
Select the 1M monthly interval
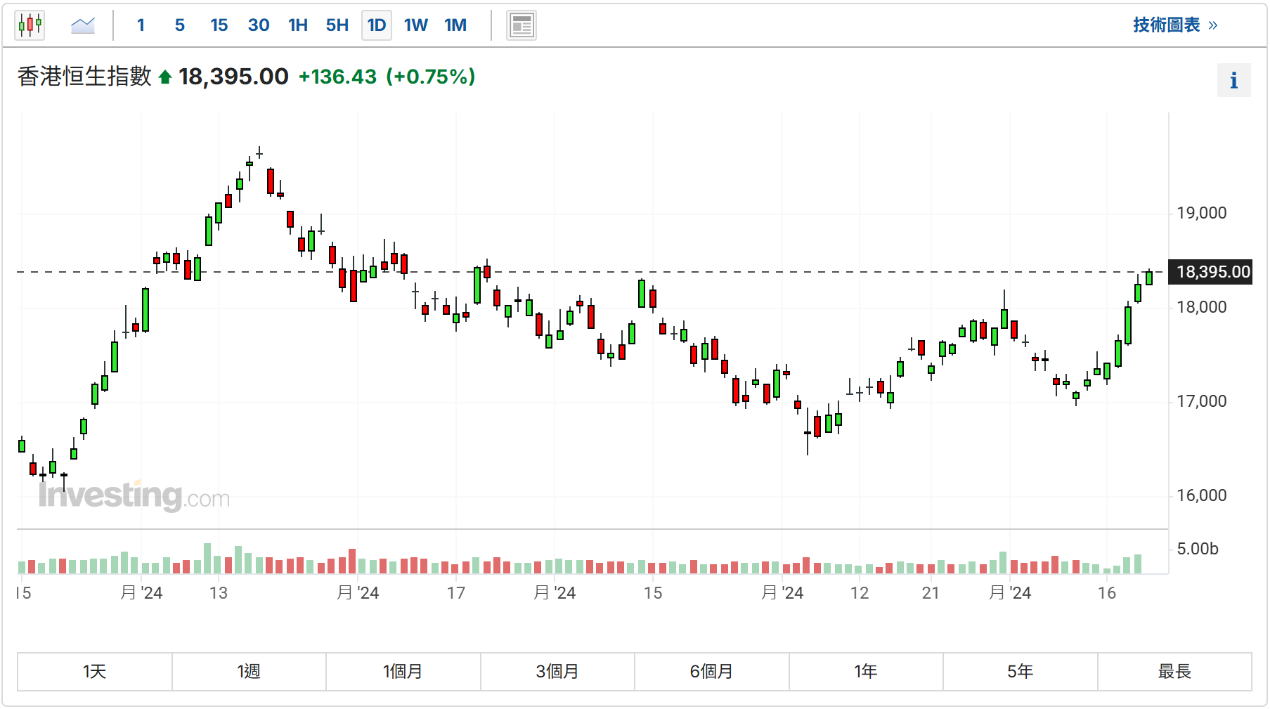(x=455, y=25)
